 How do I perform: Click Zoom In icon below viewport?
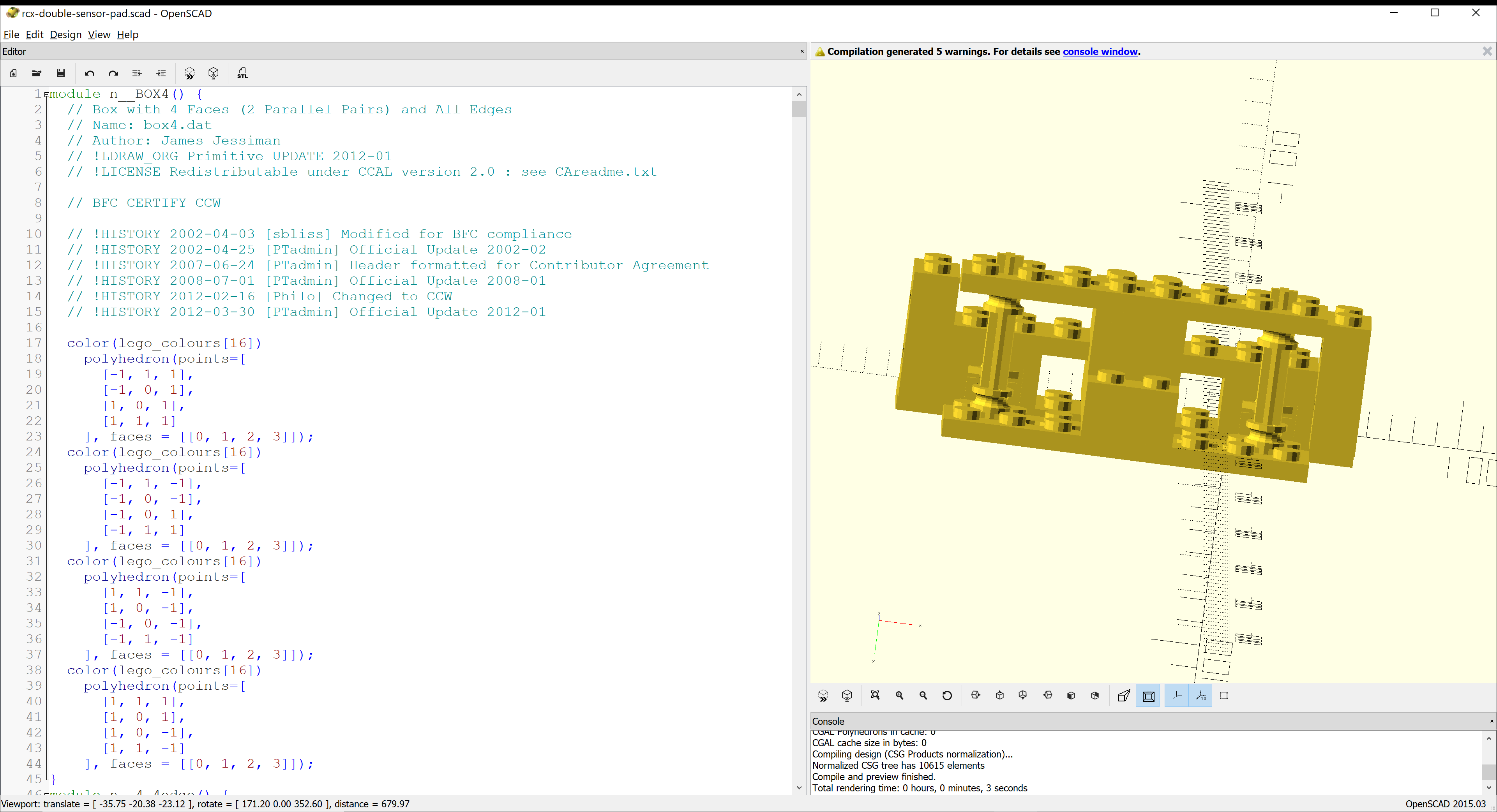[900, 695]
